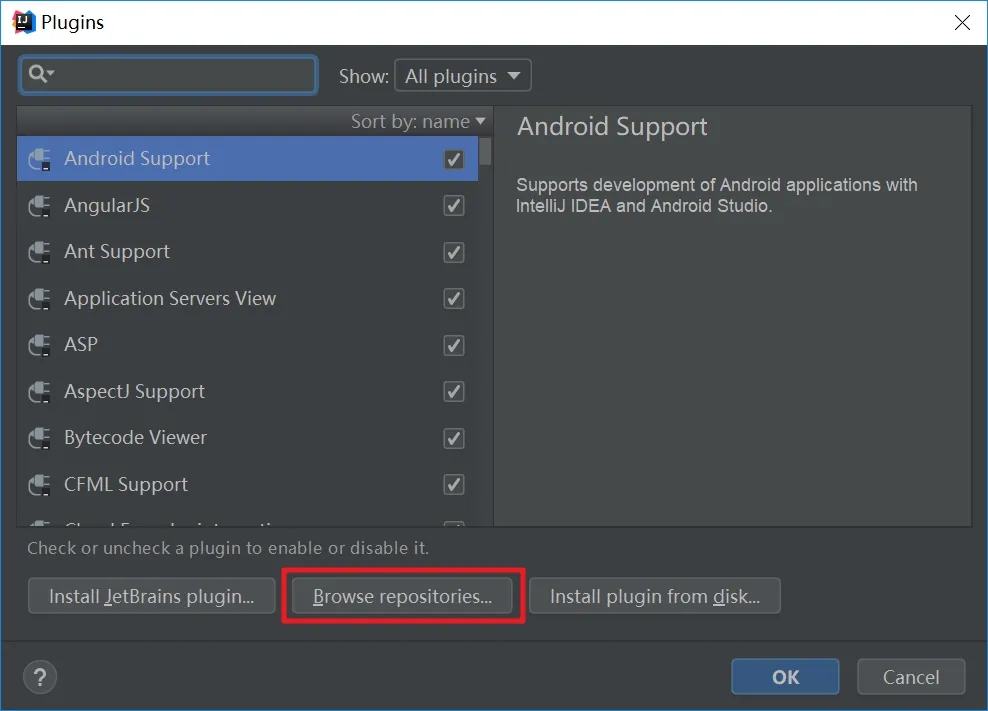The width and height of the screenshot is (988, 711).
Task: Click Install JetBrains plugin button
Action: [151, 596]
